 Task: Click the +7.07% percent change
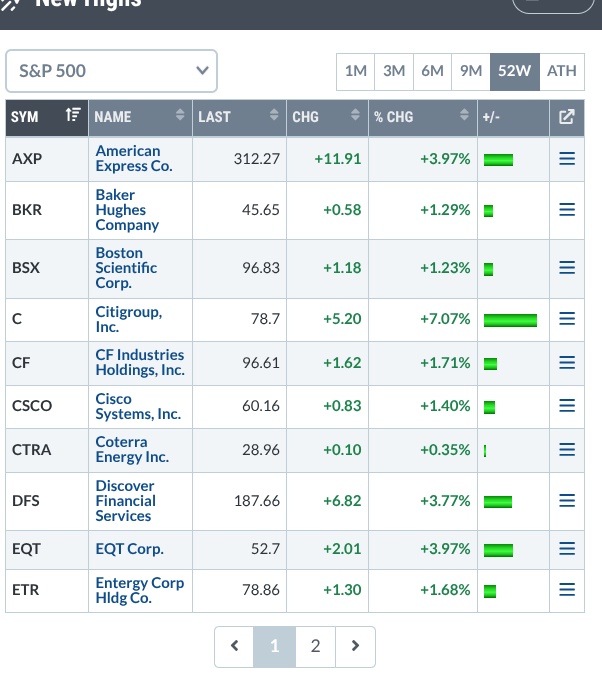445,319
